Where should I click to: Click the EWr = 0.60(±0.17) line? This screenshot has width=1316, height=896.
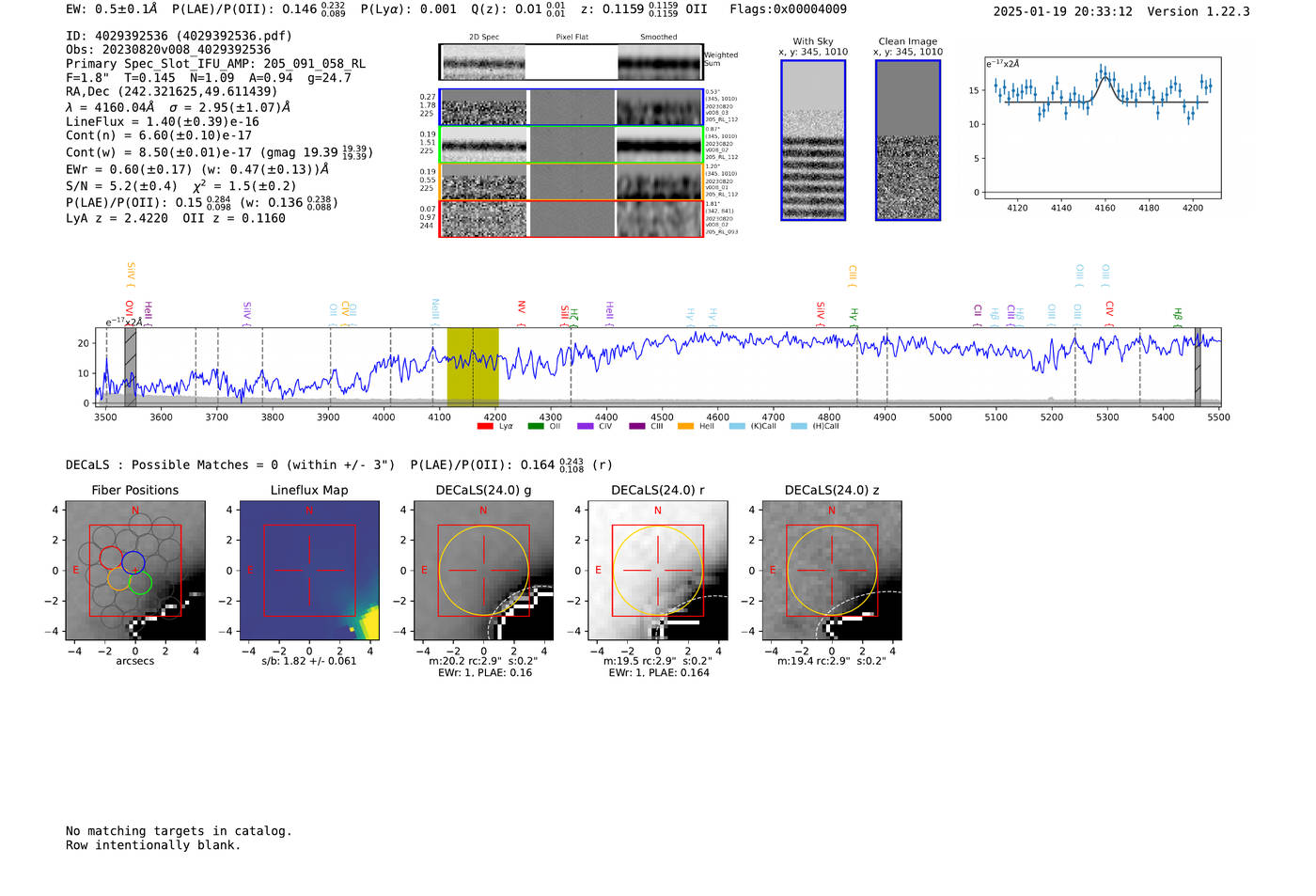(x=197, y=170)
